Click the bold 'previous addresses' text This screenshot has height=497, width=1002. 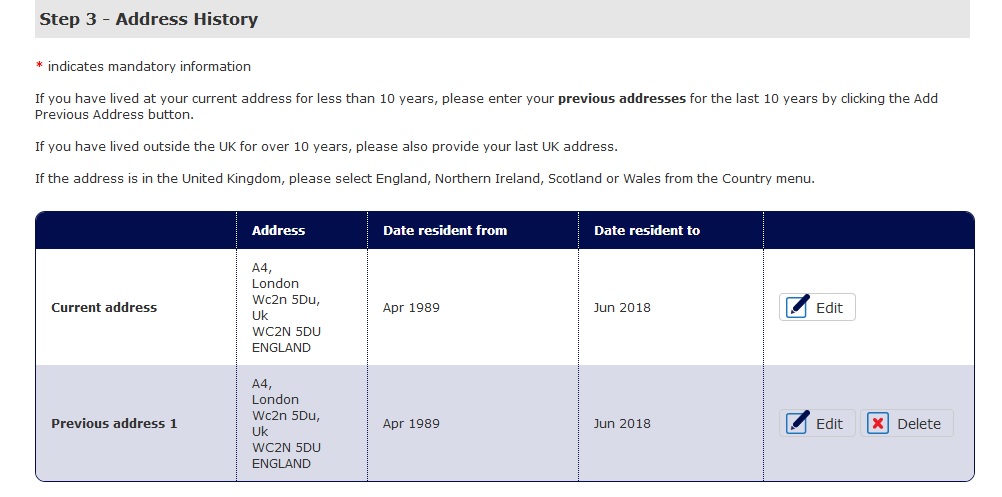621,99
